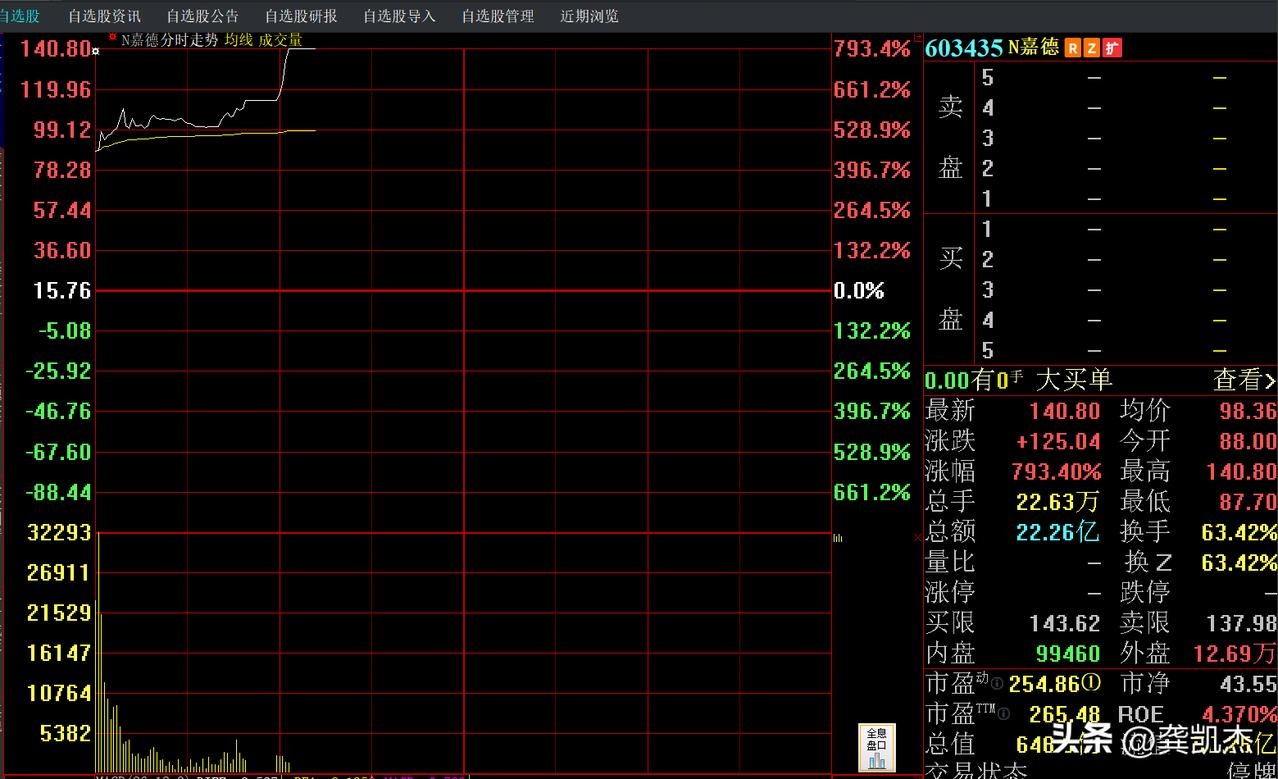Open the 自选股管理 tab
The width and height of the screenshot is (1278, 779).
point(498,16)
